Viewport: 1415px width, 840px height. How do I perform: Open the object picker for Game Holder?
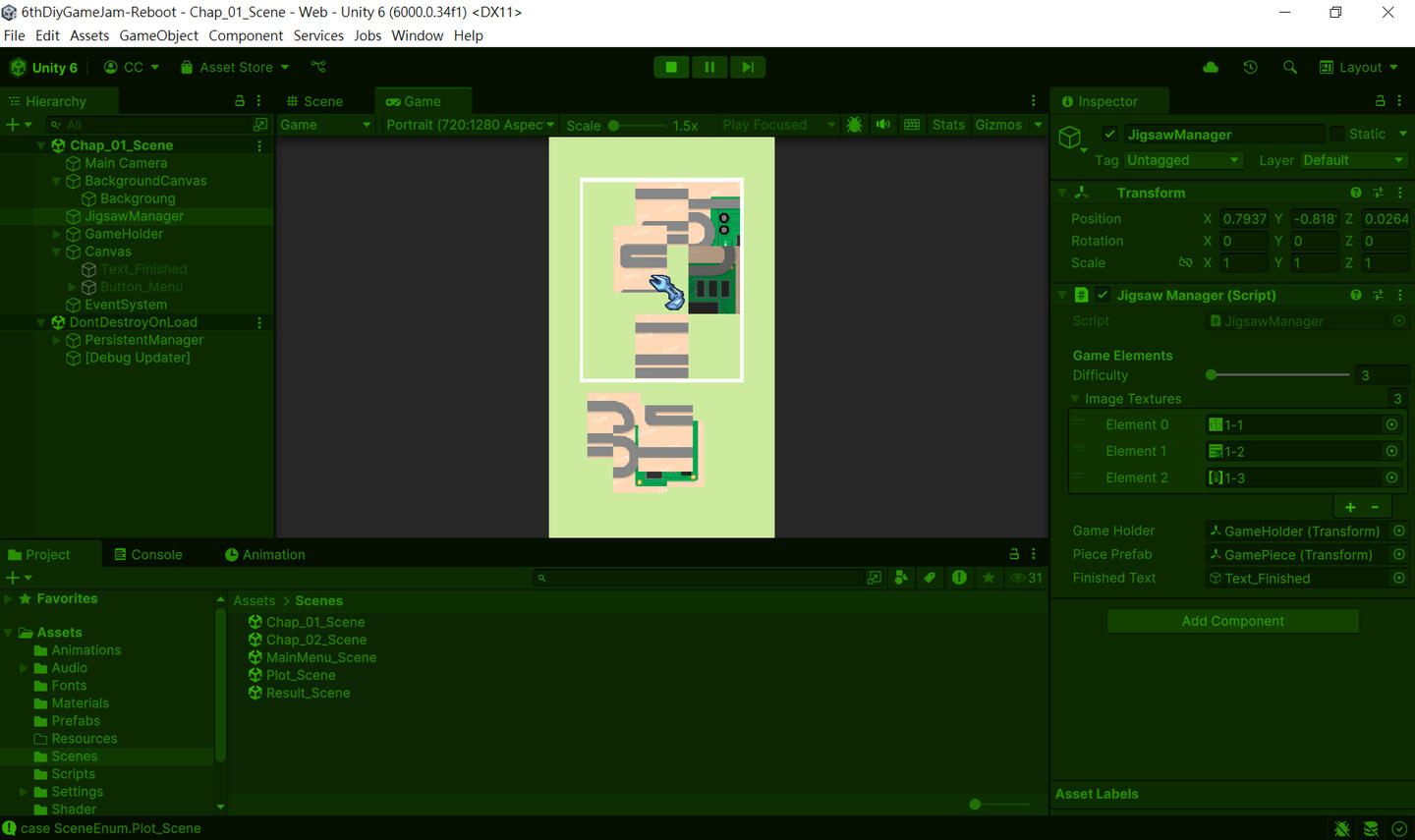click(x=1399, y=531)
